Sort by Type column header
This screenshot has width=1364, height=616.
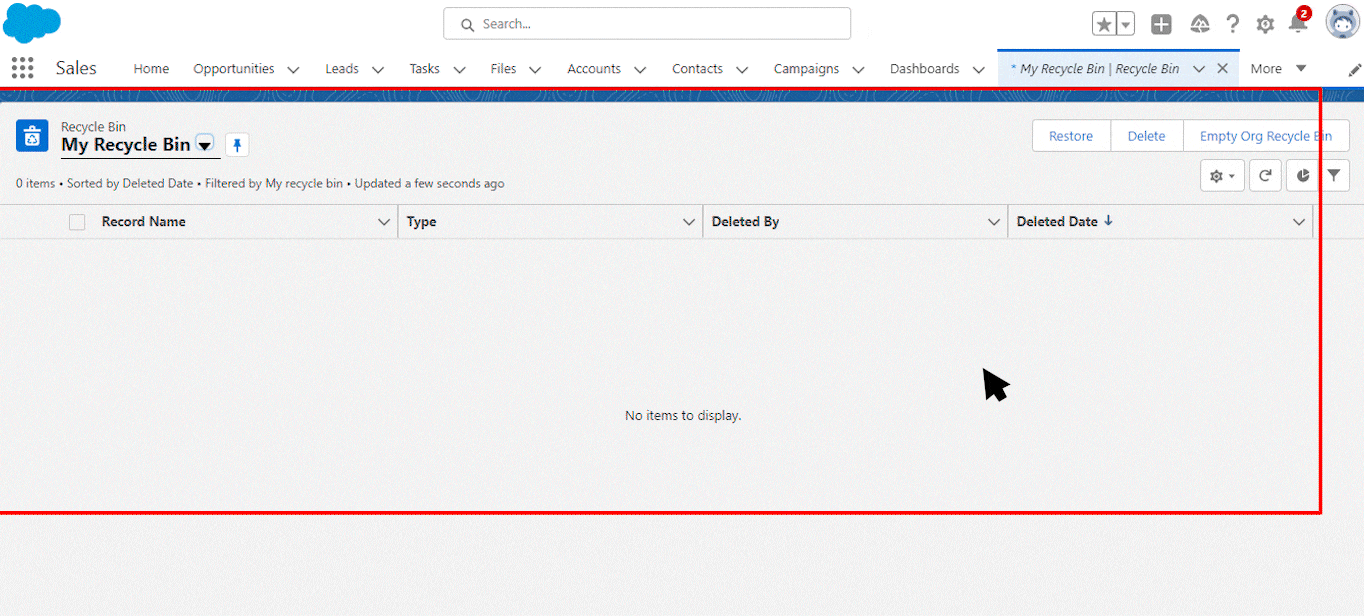tap(421, 222)
